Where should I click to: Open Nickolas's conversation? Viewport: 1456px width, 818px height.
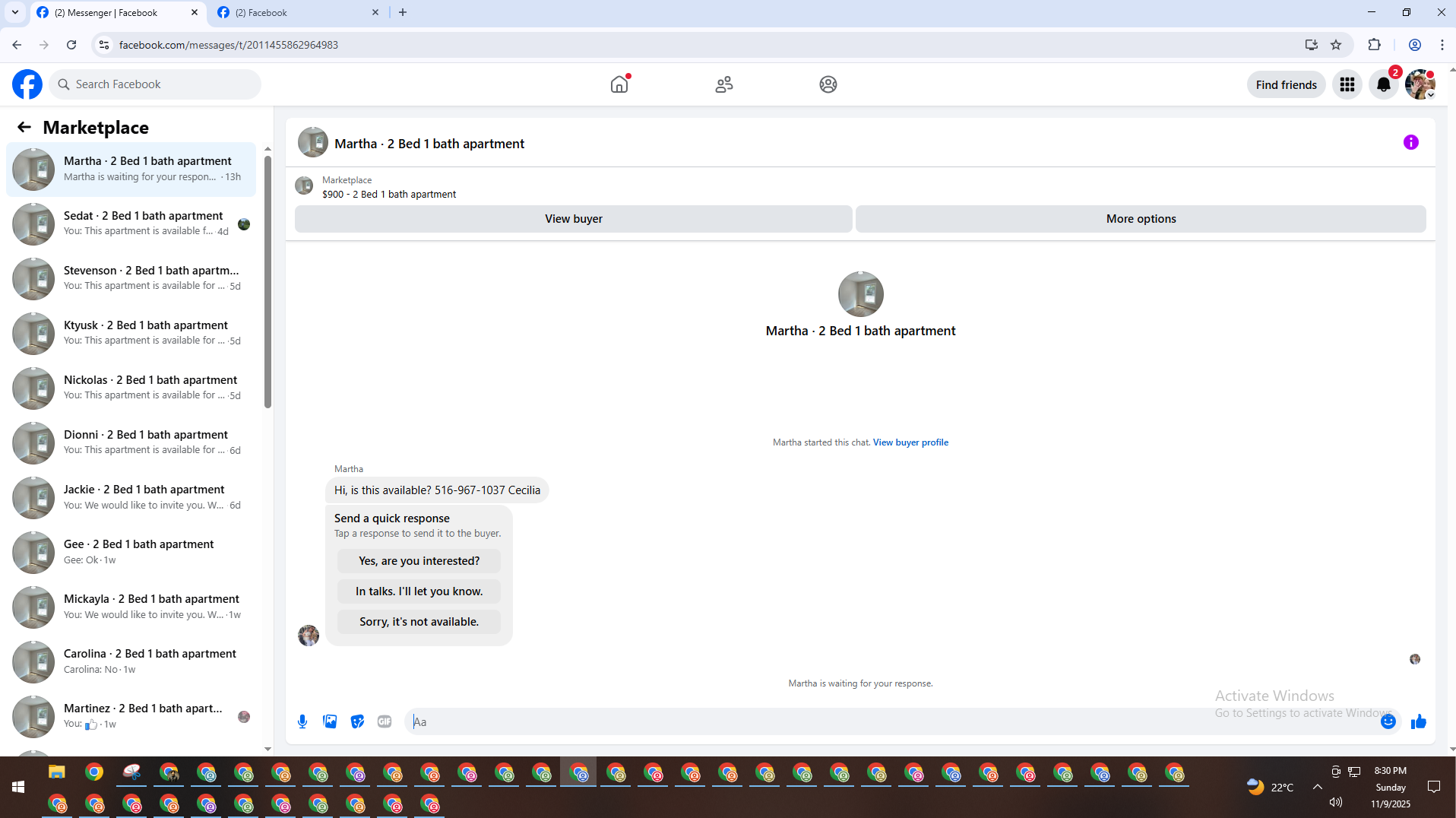(131, 388)
